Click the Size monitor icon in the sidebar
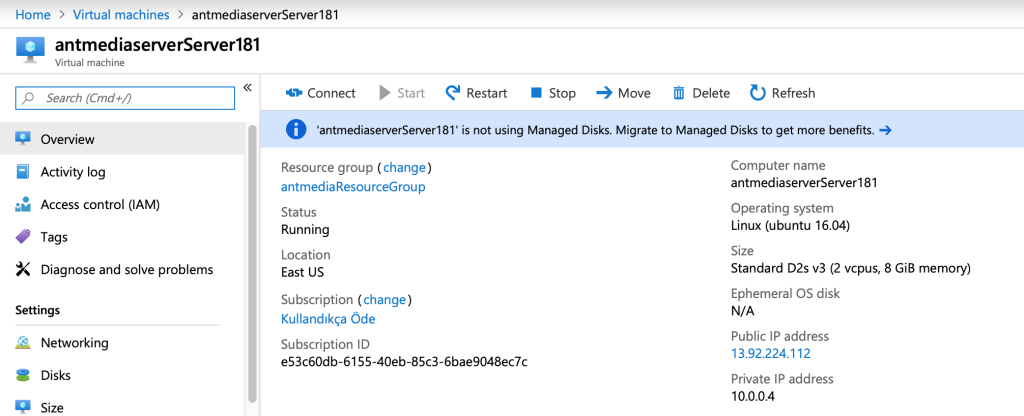Viewport: 1024px width, 416px height. (x=23, y=408)
